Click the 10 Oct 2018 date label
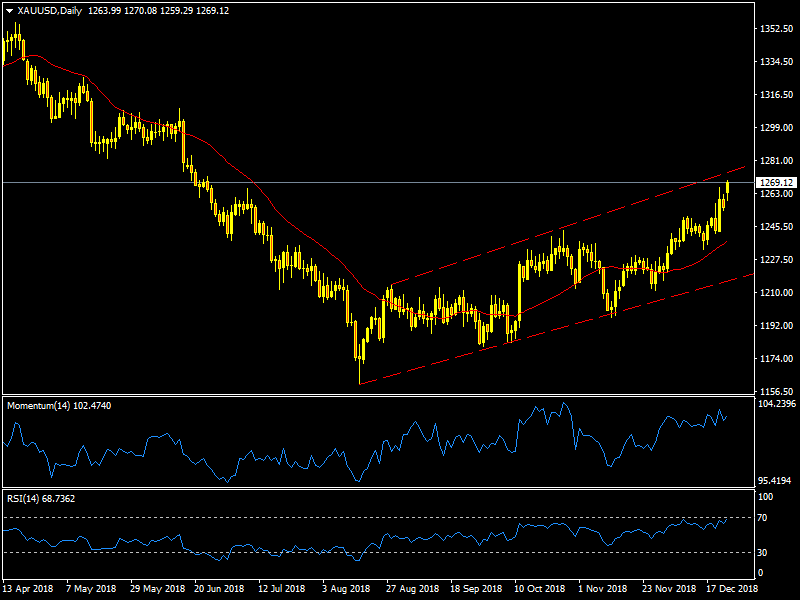The width and height of the screenshot is (800, 600). click(x=539, y=590)
